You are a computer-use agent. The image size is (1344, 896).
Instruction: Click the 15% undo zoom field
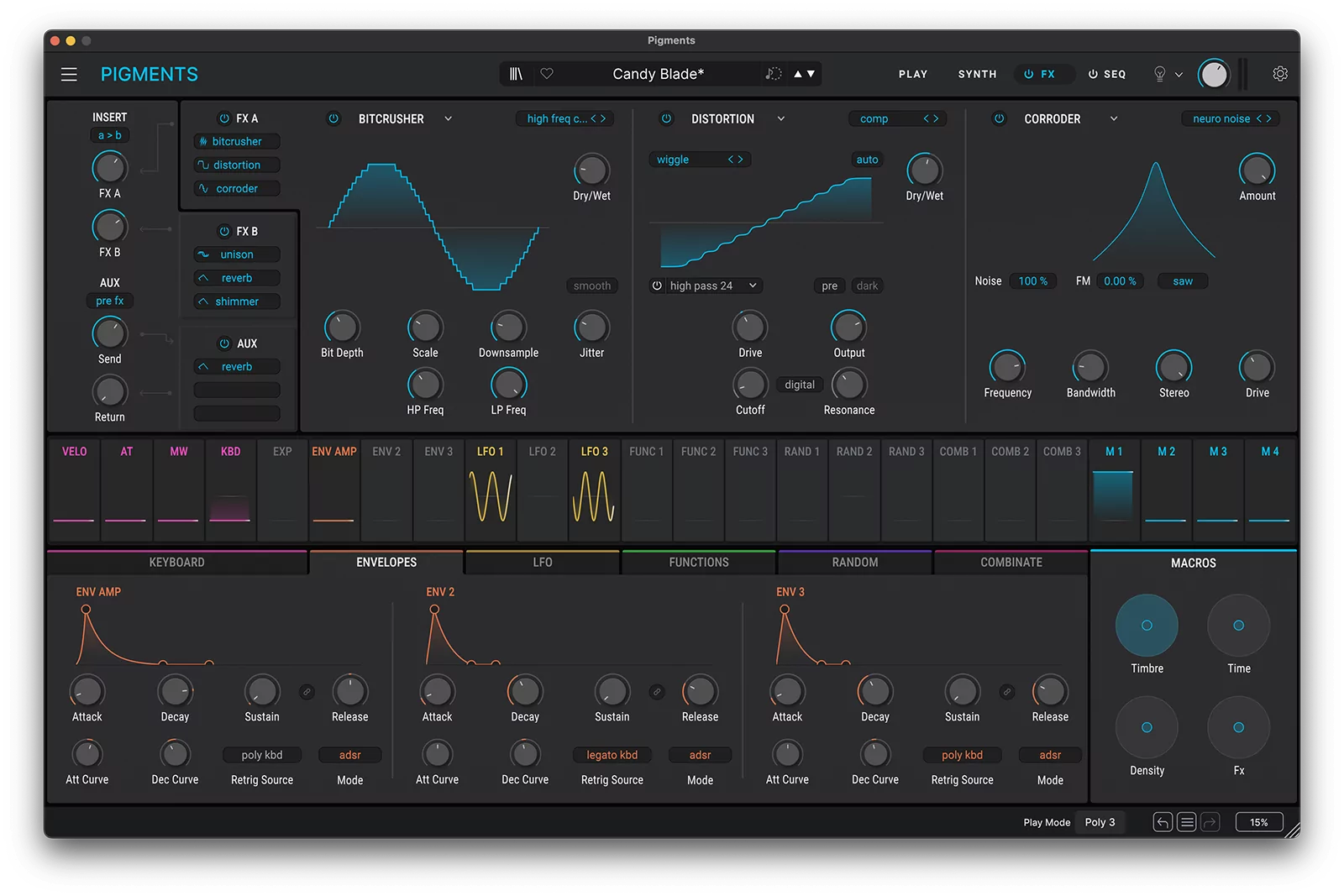(1258, 822)
